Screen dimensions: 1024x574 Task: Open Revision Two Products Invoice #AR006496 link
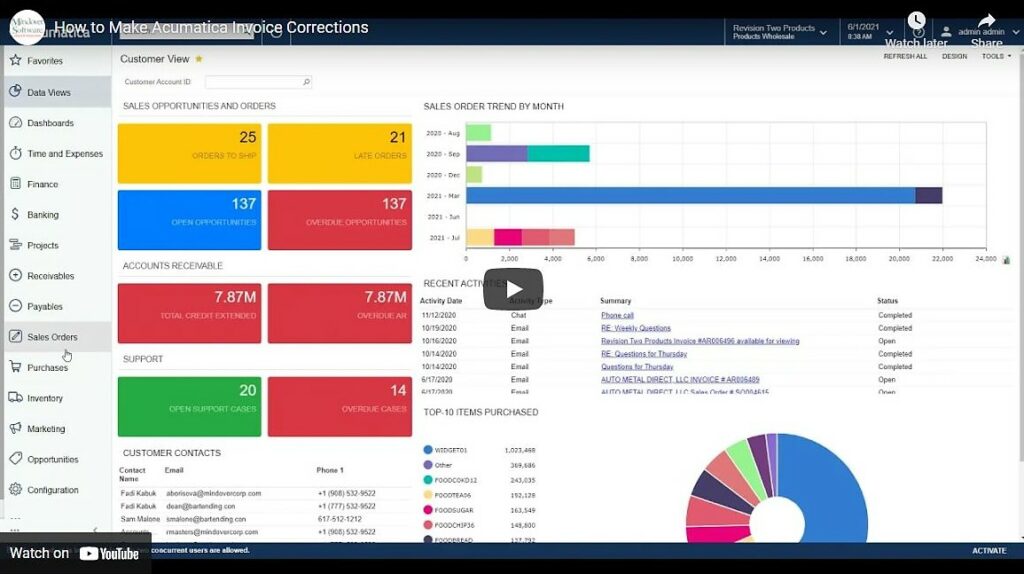(x=700, y=341)
